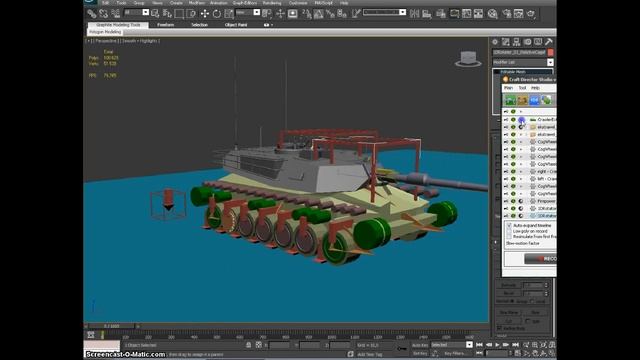
Task: Click the Auto Key button
Action: click(x=420, y=345)
